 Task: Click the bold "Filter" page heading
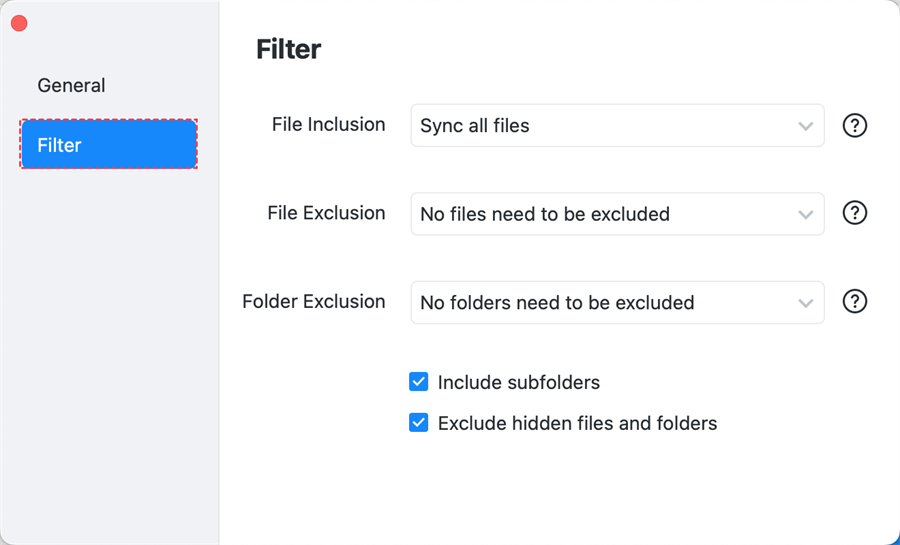click(x=288, y=49)
